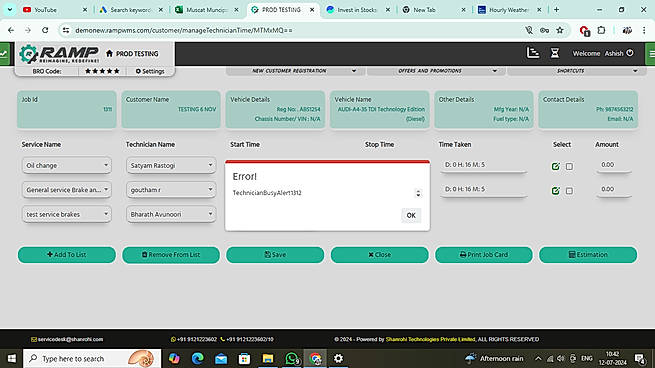Open the test service brakes dropdown
655x368 pixels.
pyautogui.click(x=67, y=214)
